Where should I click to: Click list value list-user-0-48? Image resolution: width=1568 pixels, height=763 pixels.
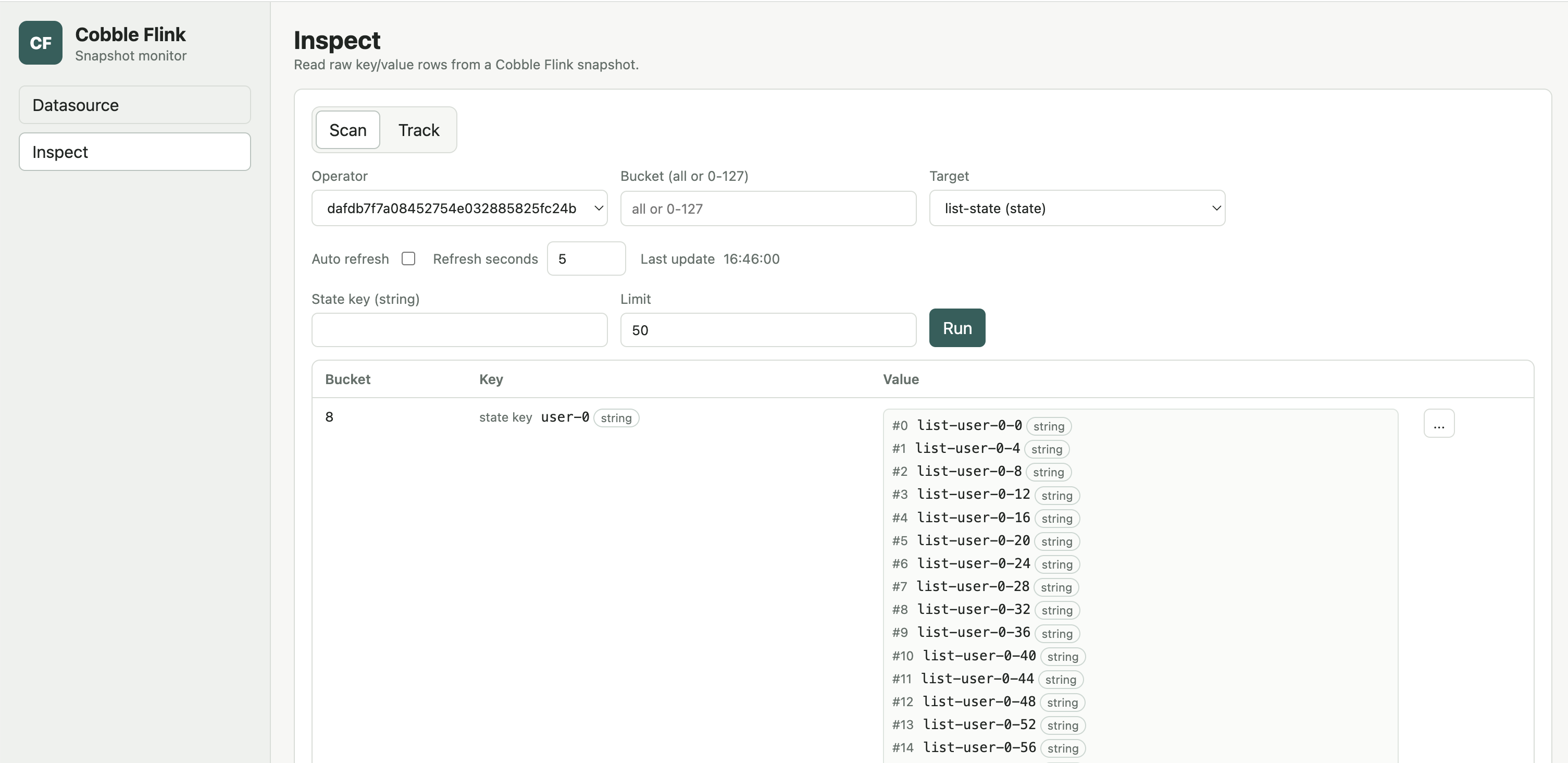point(979,702)
